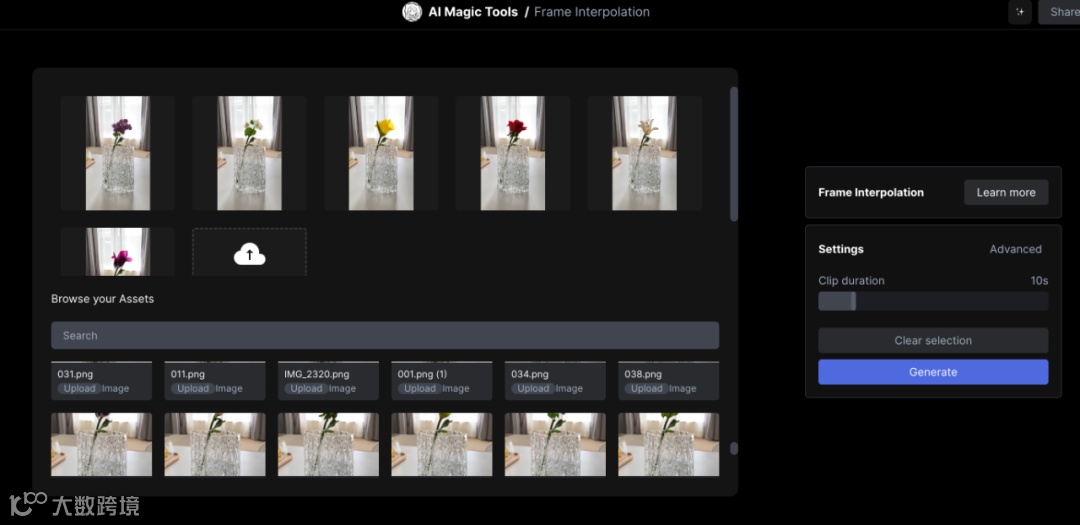1080x525 pixels.
Task: Click the Upload tag under 038.png
Action: click(x=646, y=389)
